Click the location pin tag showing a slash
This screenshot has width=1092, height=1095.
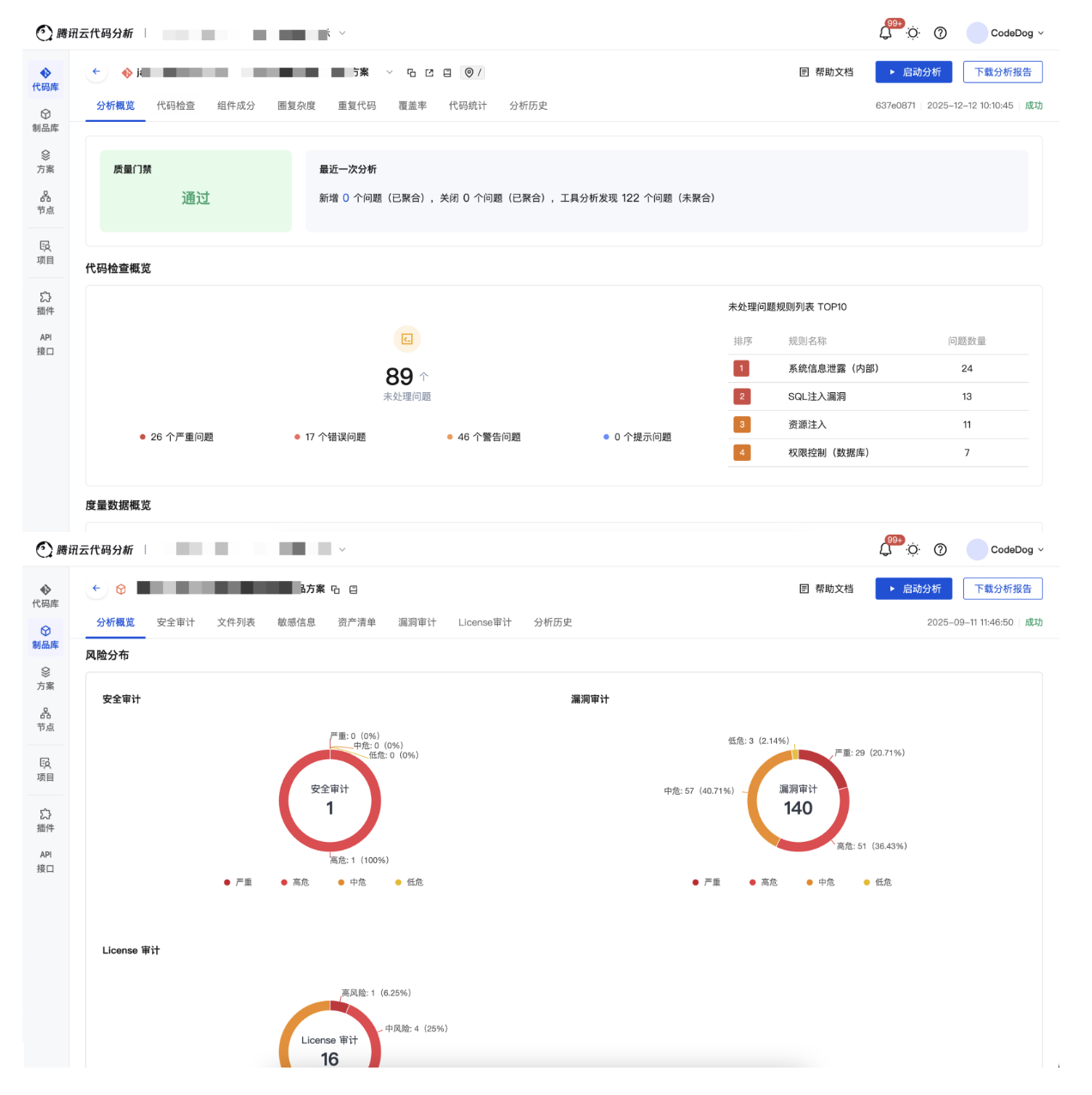[x=472, y=73]
